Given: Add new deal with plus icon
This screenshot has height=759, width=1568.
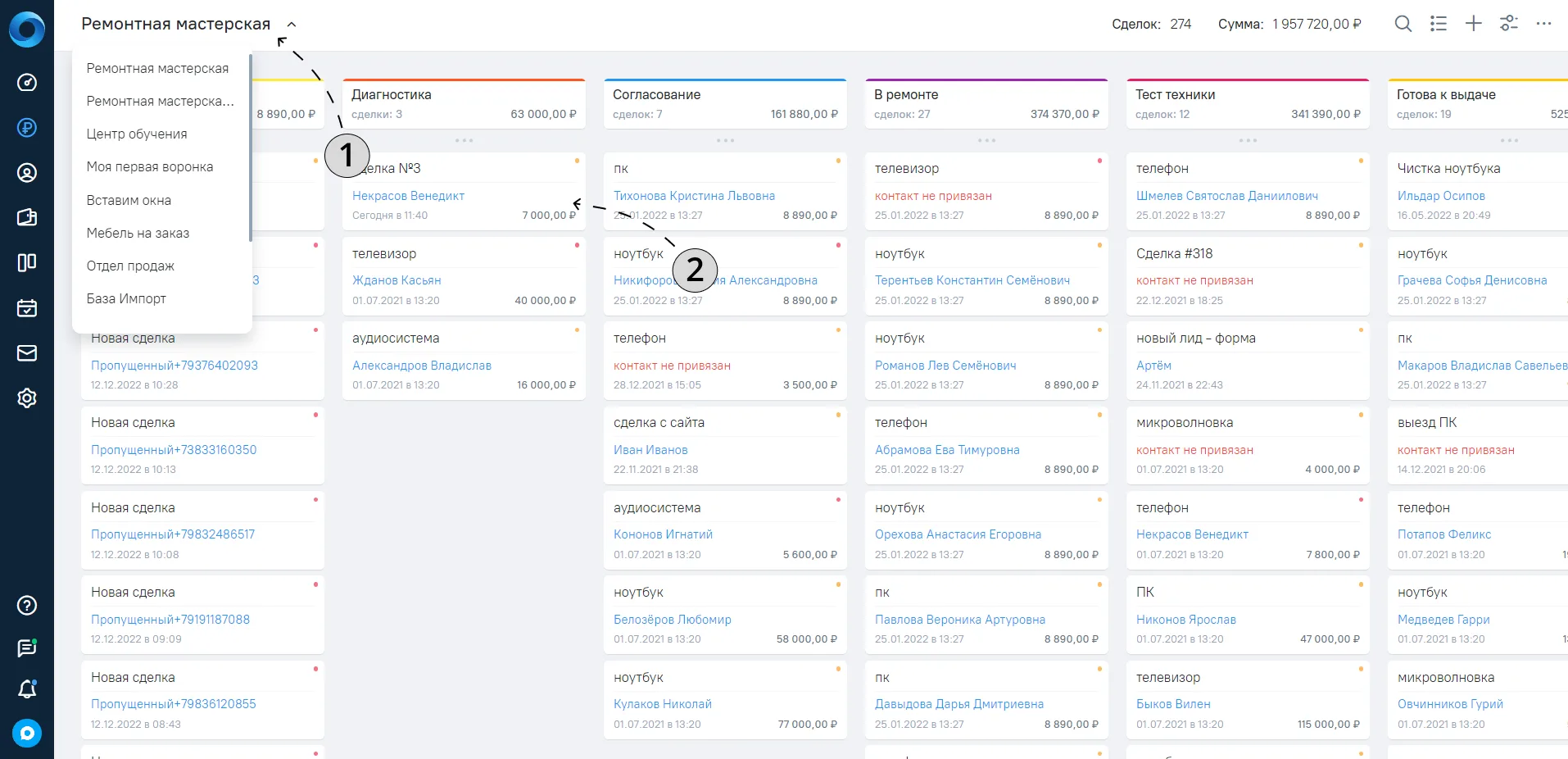Looking at the screenshot, I should coord(1474,24).
